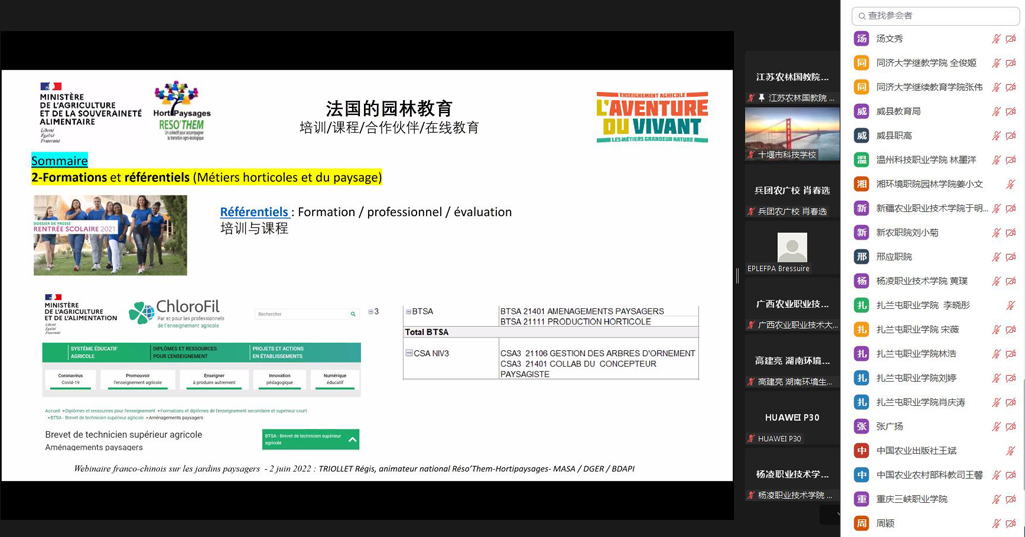The height and width of the screenshot is (537, 1025).
Task: Open the EPLEFPA Bressuire video tile
Action: (792, 248)
